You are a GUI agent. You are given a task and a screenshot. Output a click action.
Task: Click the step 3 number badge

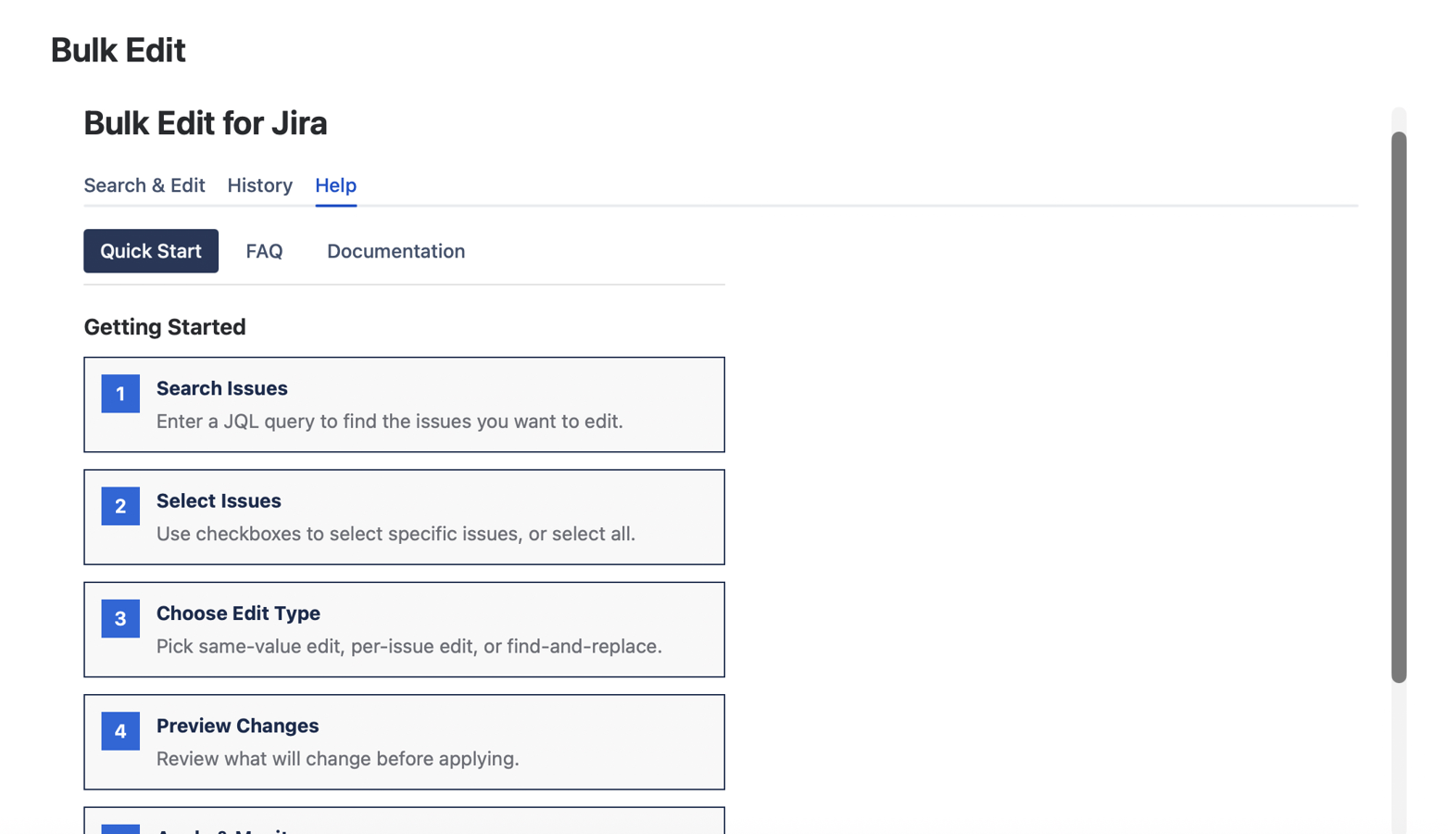[x=120, y=619]
